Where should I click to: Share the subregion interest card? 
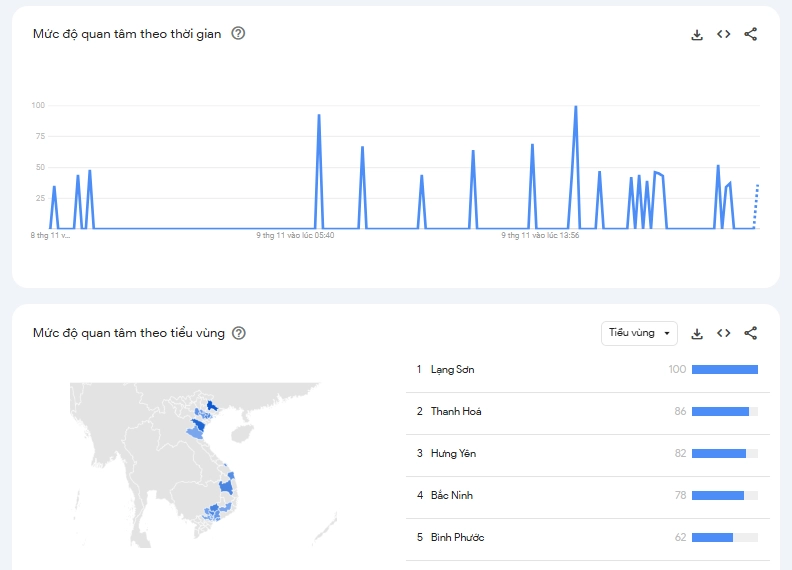[751, 333]
